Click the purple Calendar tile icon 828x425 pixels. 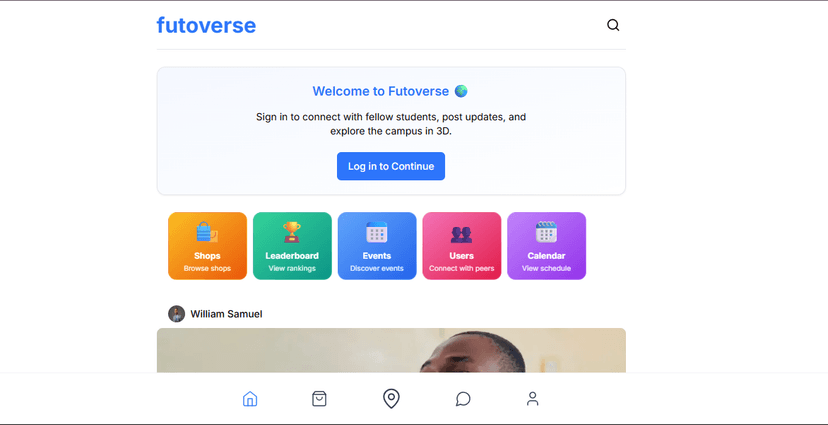546,232
